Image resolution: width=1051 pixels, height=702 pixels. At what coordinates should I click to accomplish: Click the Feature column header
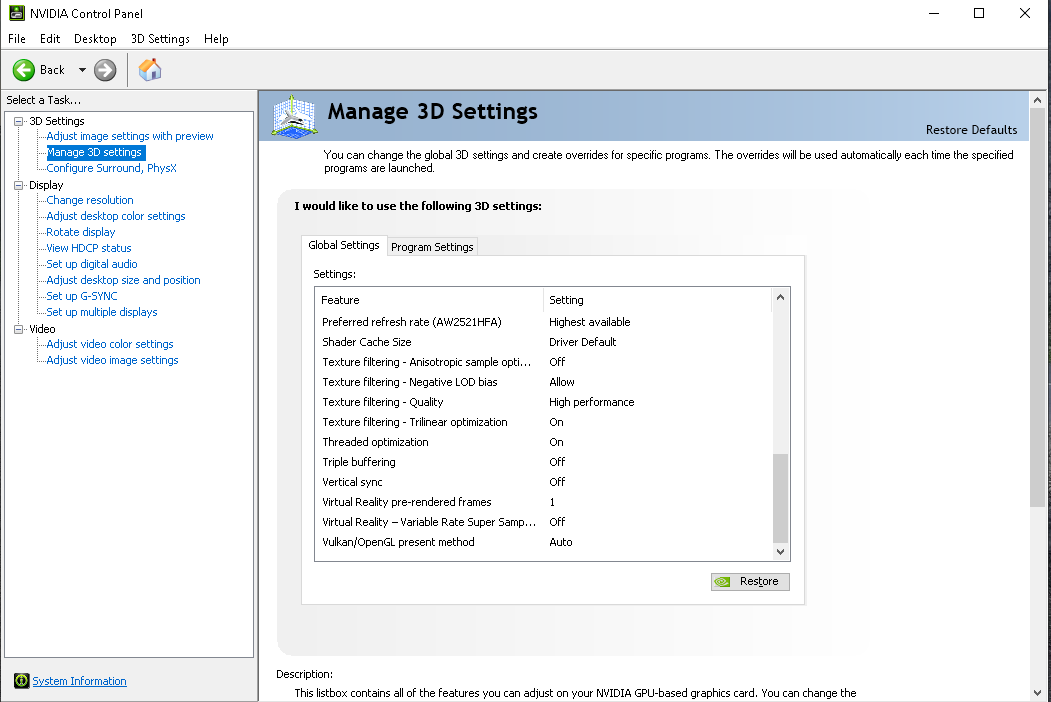coord(429,300)
